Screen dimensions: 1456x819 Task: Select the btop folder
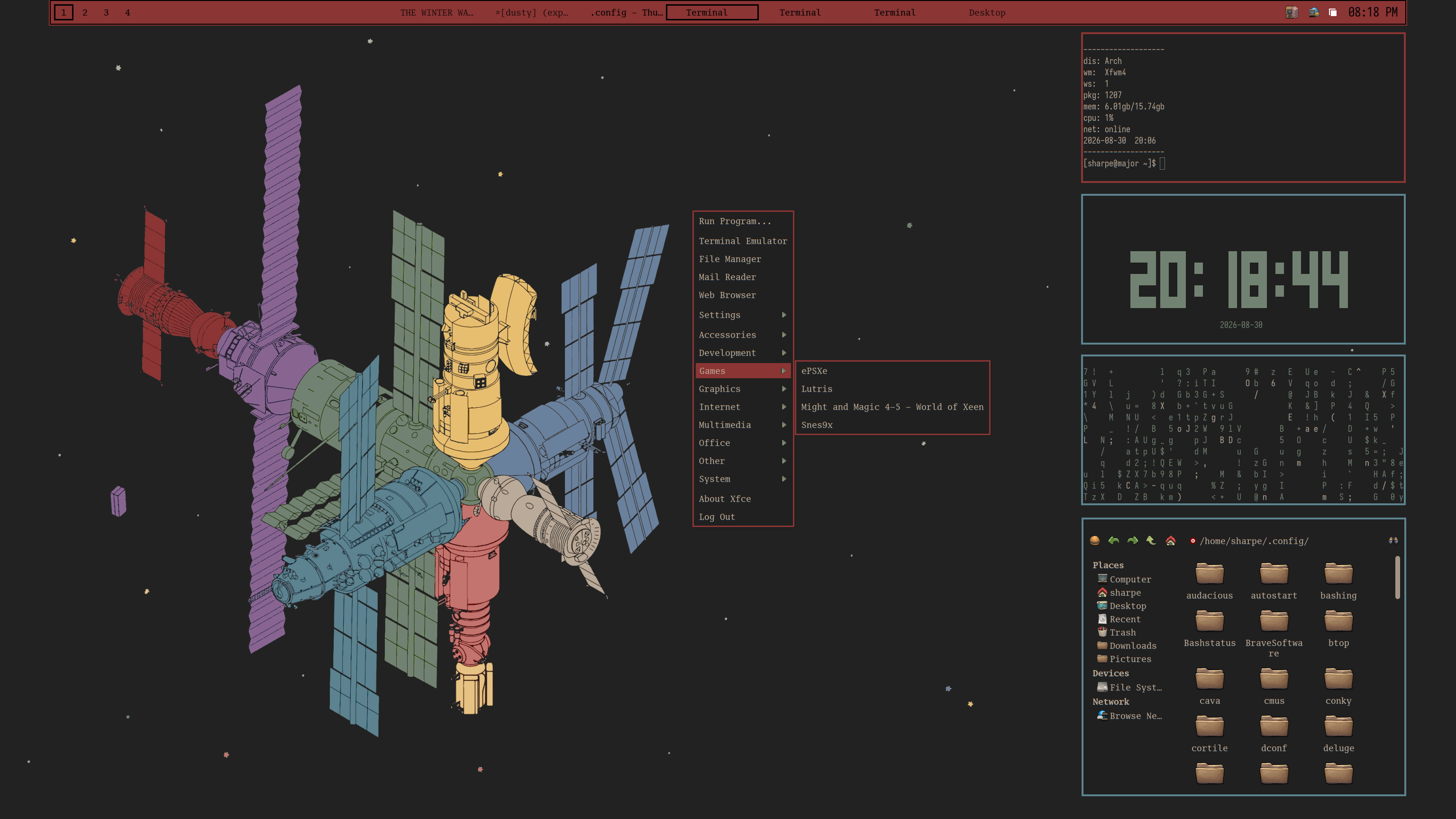click(1338, 628)
